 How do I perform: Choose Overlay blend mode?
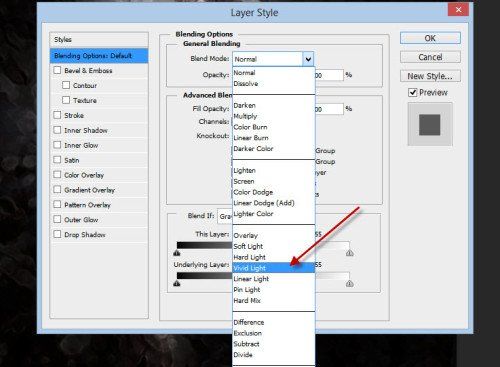point(274,235)
